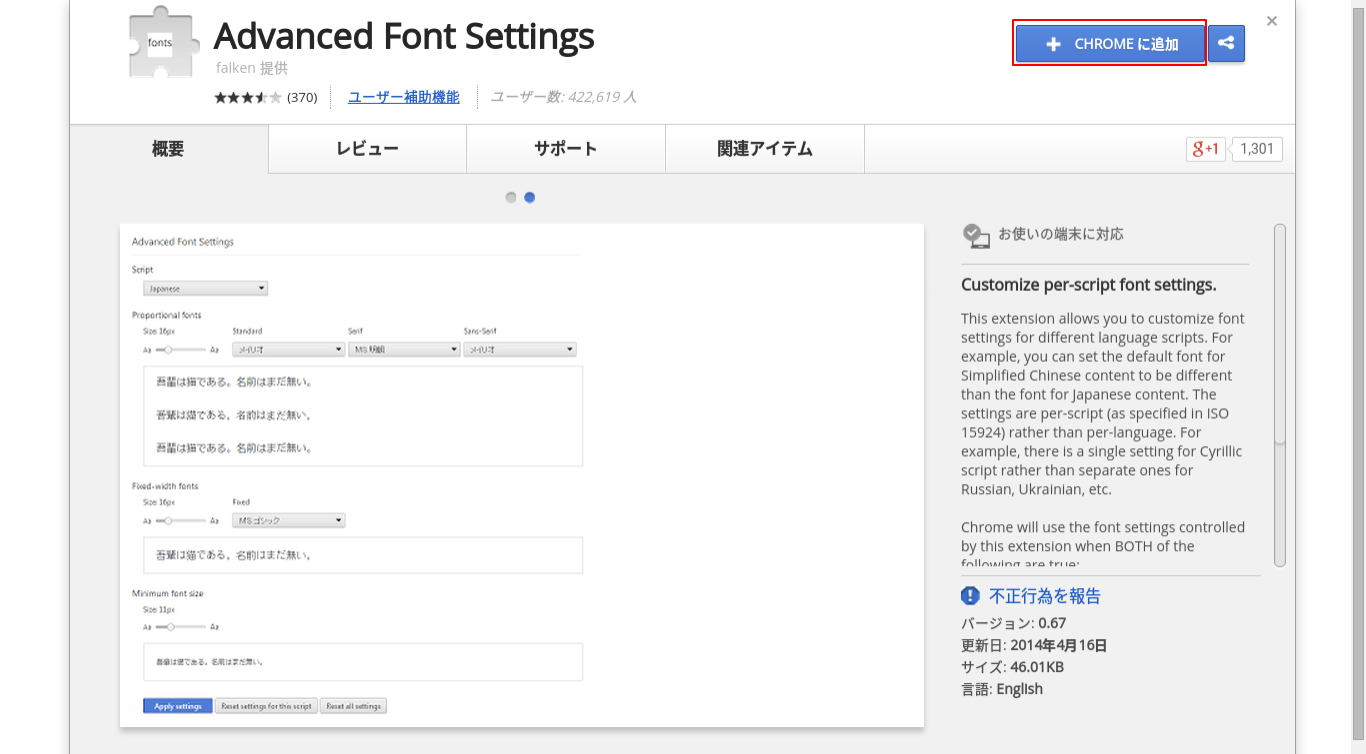Click Reset all settings button in screenshot
This screenshot has width=1366, height=754.
tap(354, 706)
